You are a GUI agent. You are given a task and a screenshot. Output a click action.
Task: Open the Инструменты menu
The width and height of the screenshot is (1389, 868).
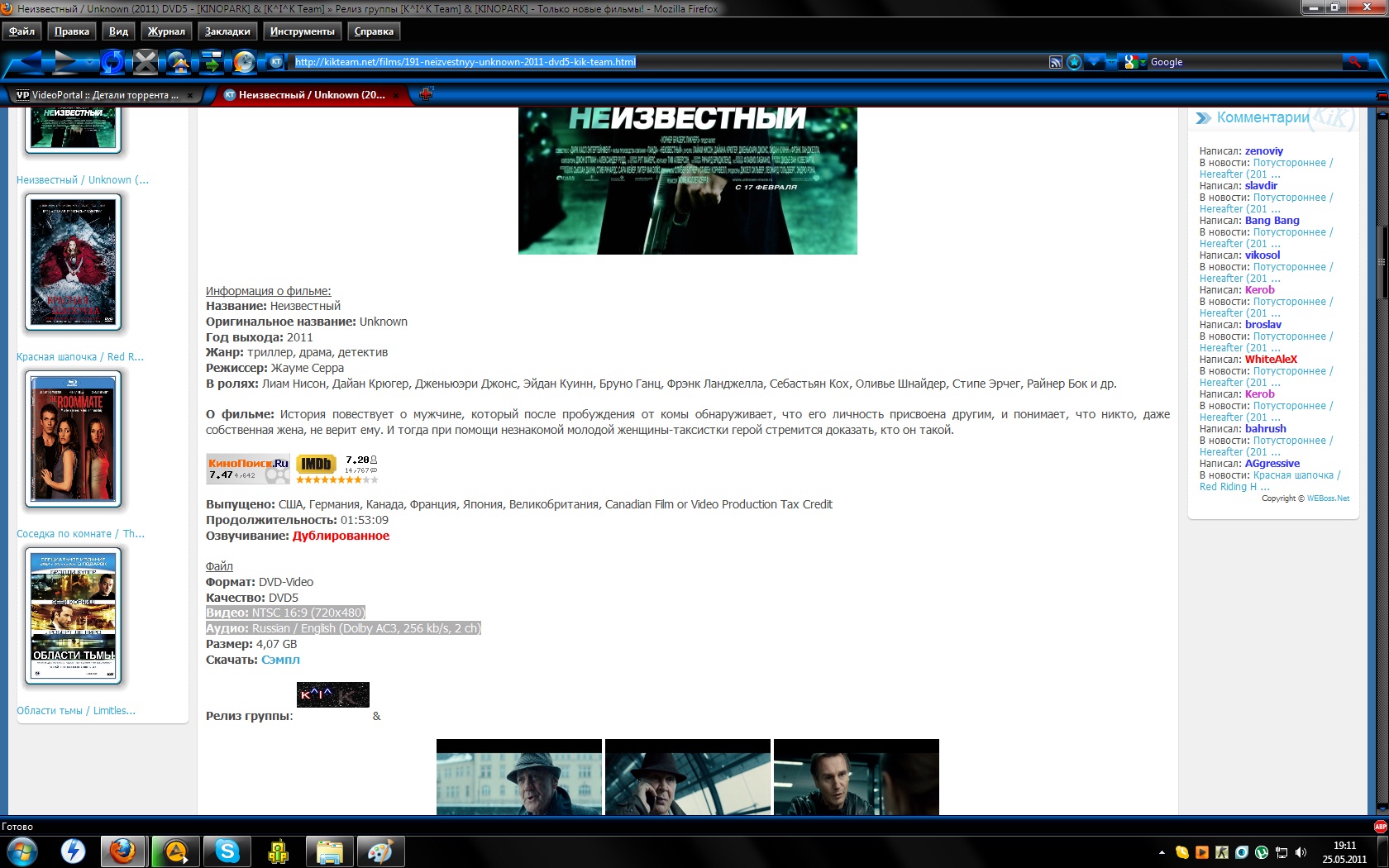point(302,31)
